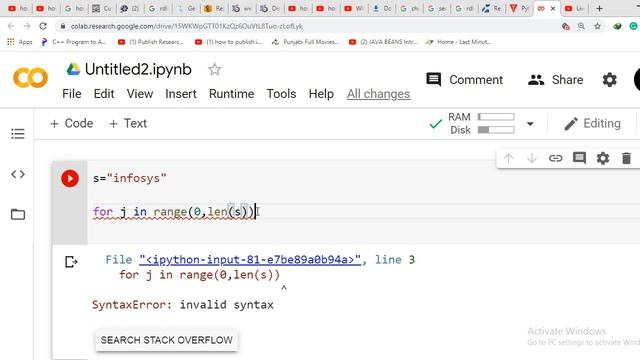Screen dimensions: 640x360
Task: Go forward in browser history
Action: pos(27,26)
